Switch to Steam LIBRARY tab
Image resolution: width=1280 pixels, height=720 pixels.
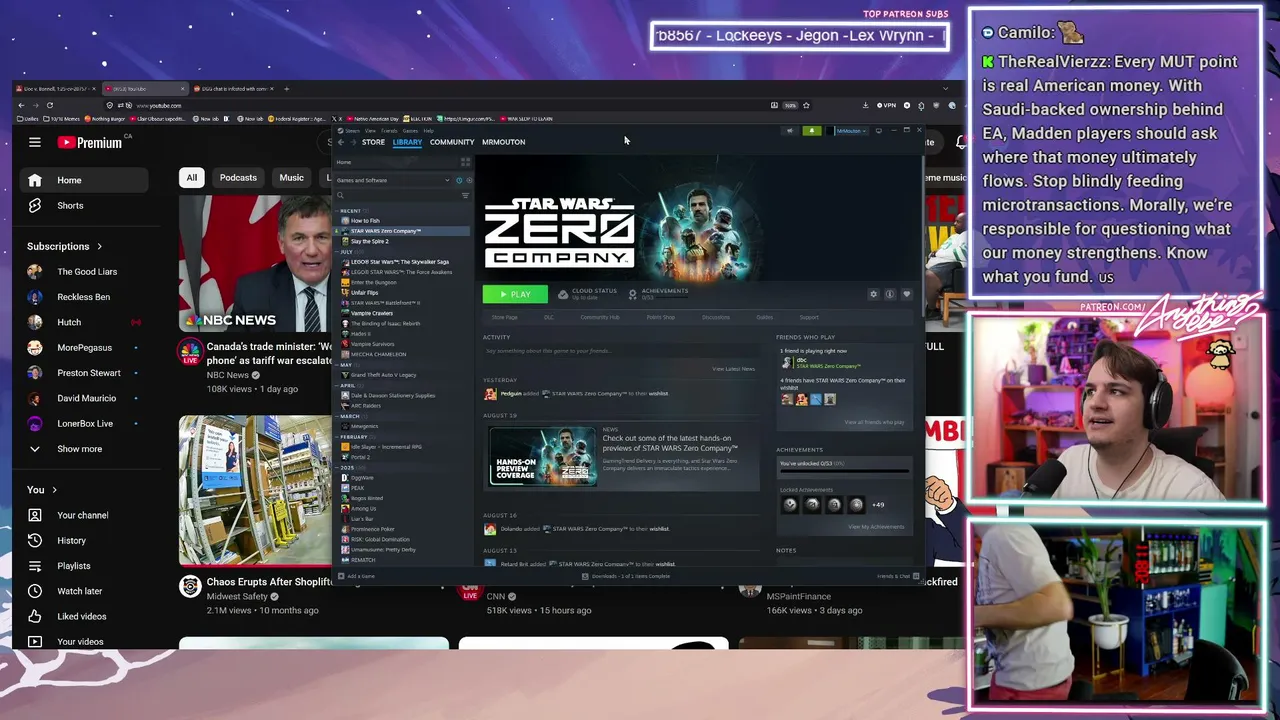pyautogui.click(x=407, y=142)
